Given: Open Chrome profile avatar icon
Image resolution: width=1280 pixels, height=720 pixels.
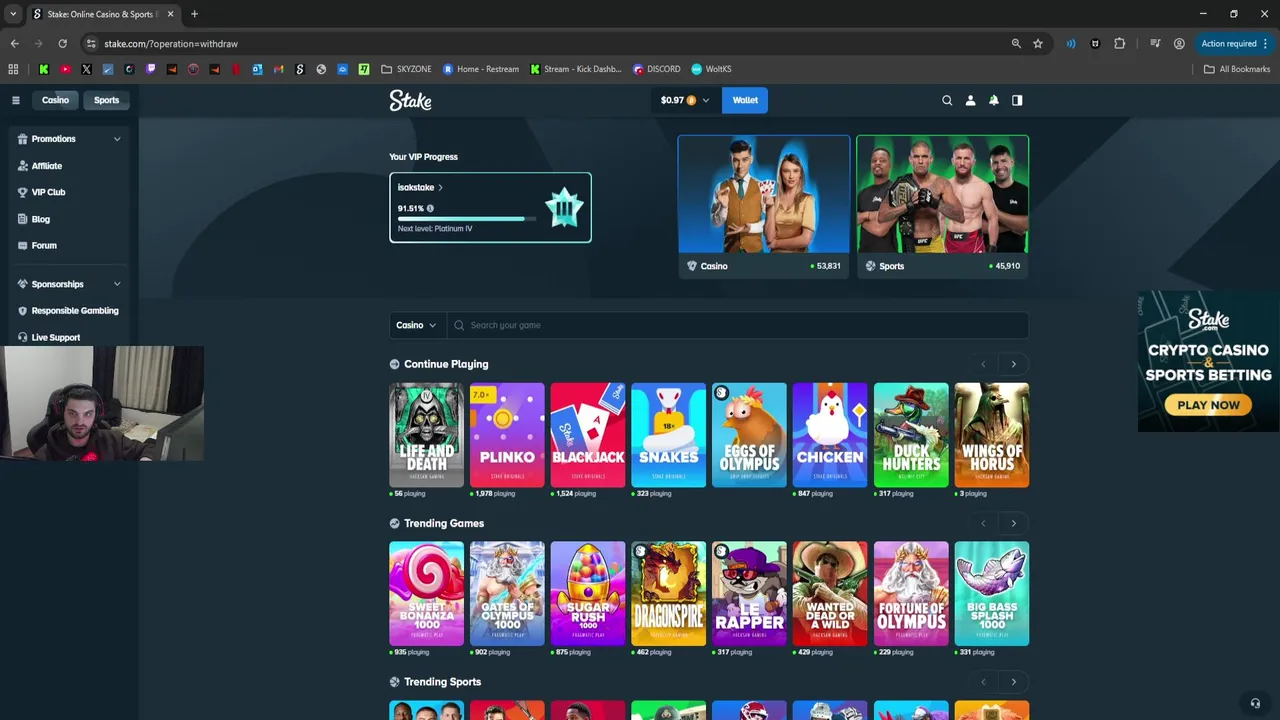Looking at the screenshot, I should point(1179,44).
